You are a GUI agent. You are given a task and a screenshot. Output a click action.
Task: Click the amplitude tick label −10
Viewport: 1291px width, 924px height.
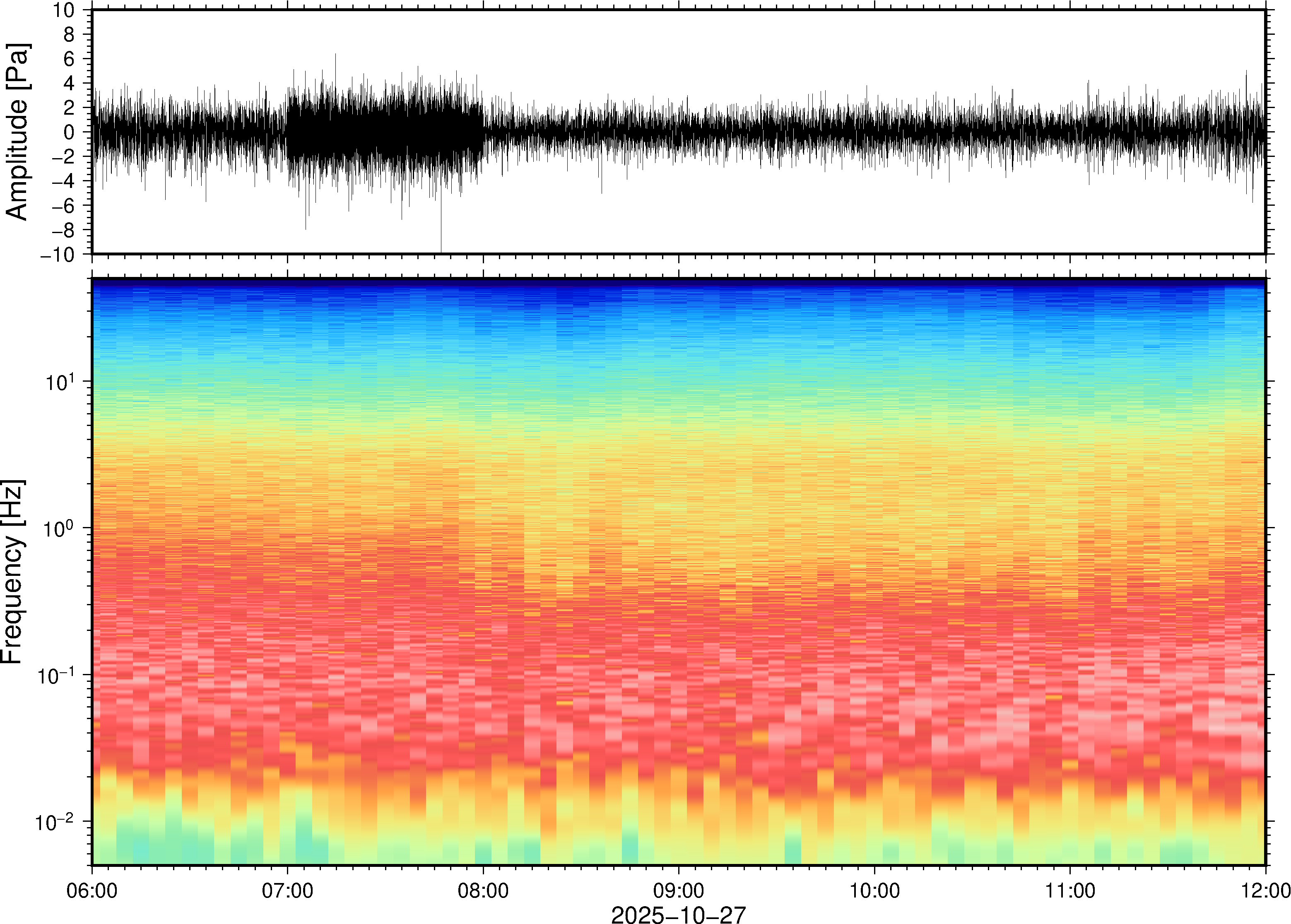coord(57,254)
